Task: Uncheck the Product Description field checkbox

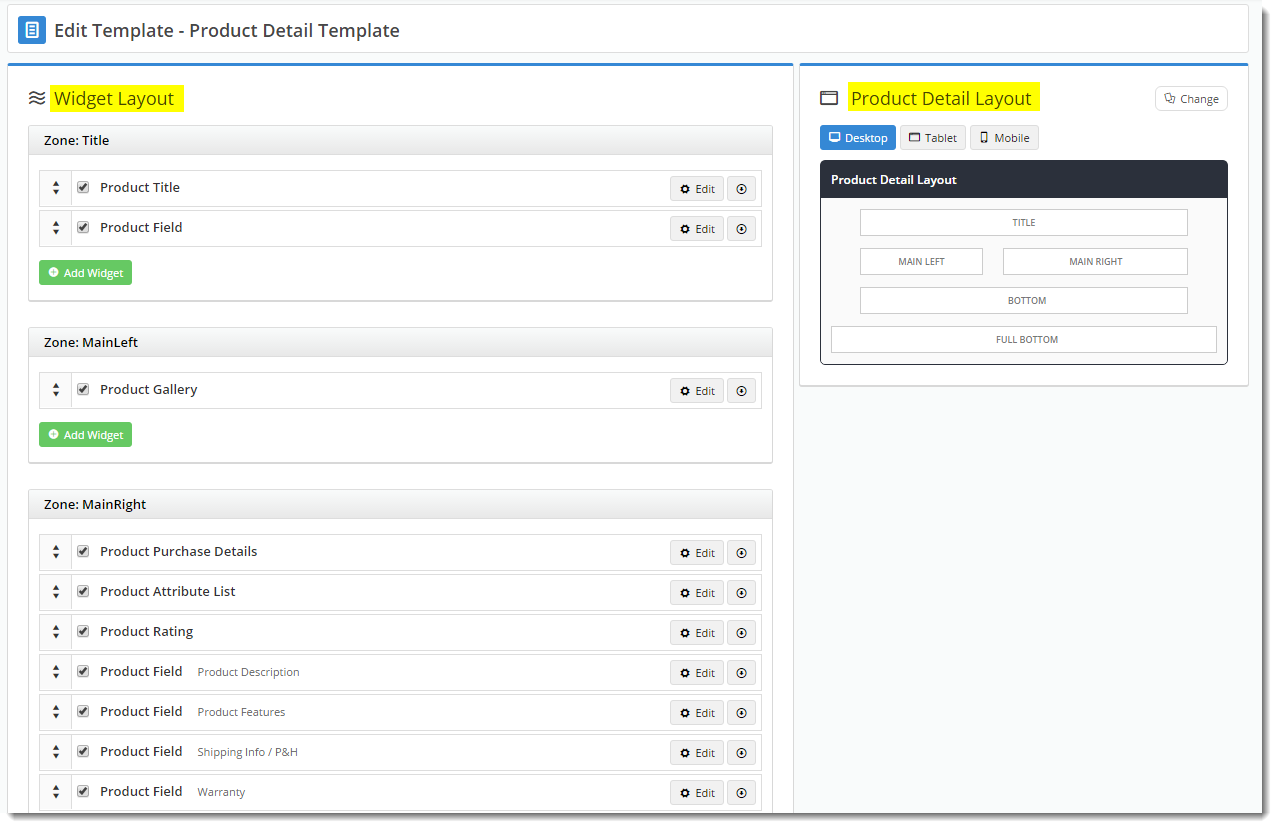Action: tap(83, 671)
